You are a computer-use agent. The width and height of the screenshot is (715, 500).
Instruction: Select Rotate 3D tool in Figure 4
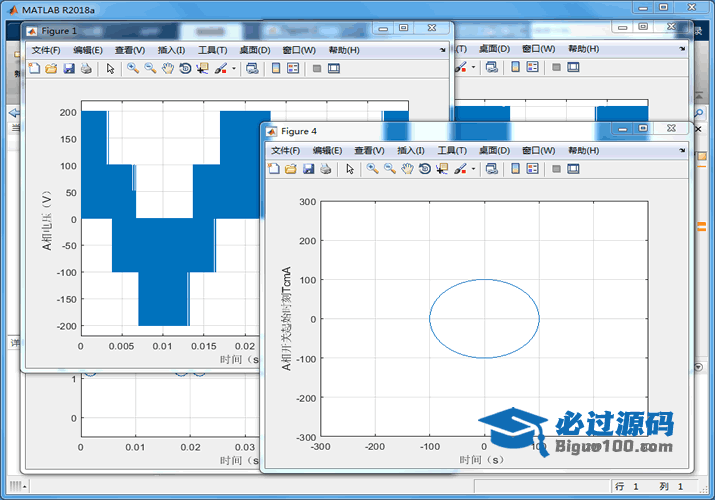click(425, 169)
